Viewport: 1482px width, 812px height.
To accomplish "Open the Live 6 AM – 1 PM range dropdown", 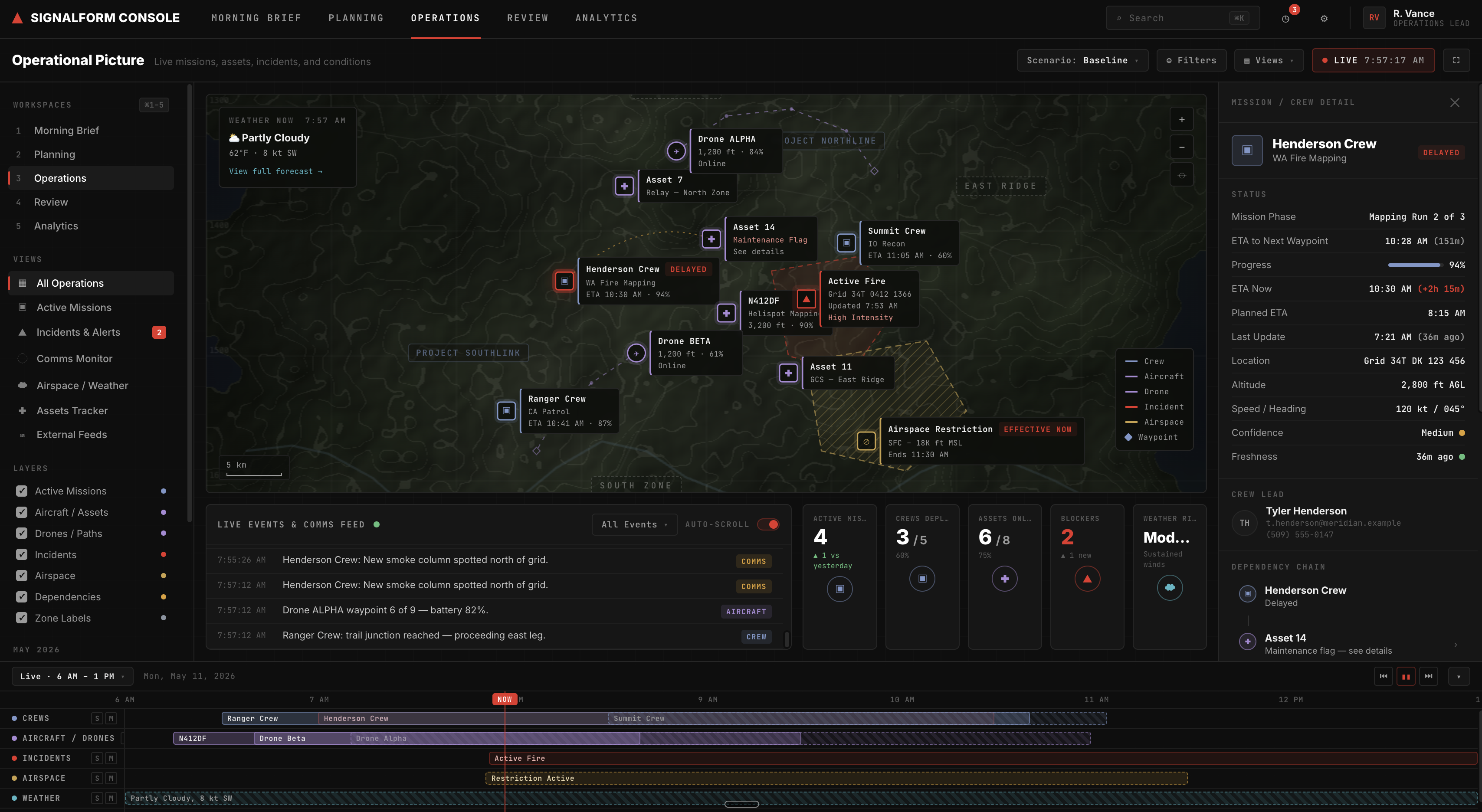I will tap(72, 676).
